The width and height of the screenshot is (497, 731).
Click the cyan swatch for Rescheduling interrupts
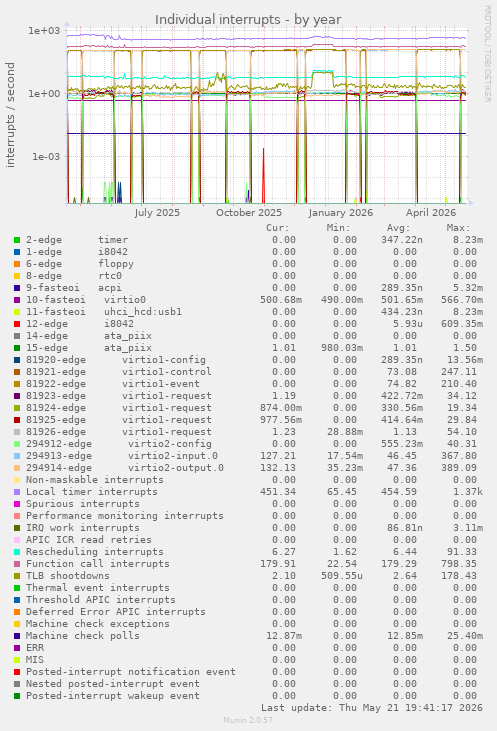[17, 552]
